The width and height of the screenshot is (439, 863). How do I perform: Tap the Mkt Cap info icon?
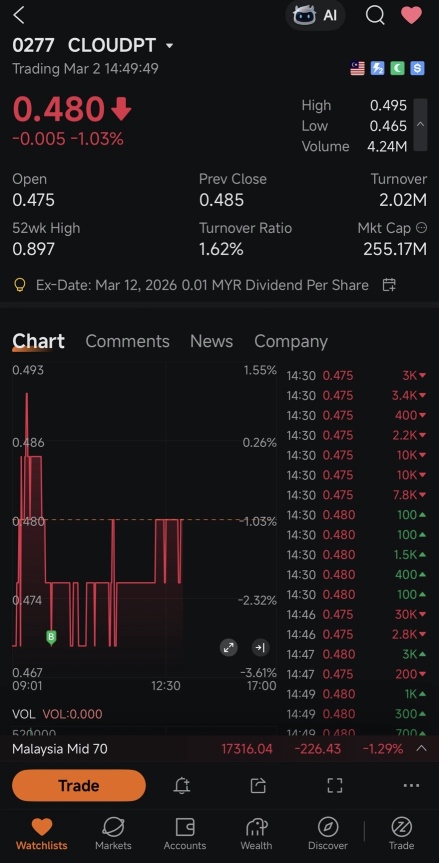click(x=421, y=228)
